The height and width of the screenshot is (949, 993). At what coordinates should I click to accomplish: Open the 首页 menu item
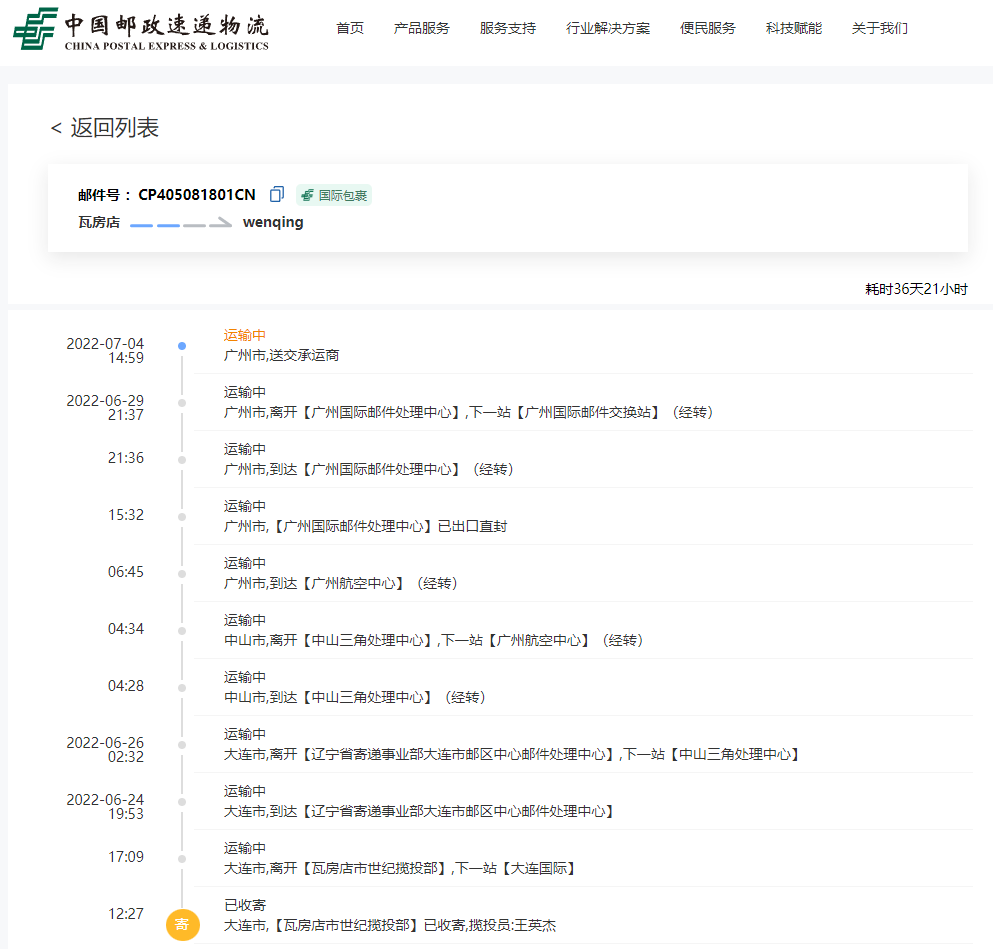point(350,28)
